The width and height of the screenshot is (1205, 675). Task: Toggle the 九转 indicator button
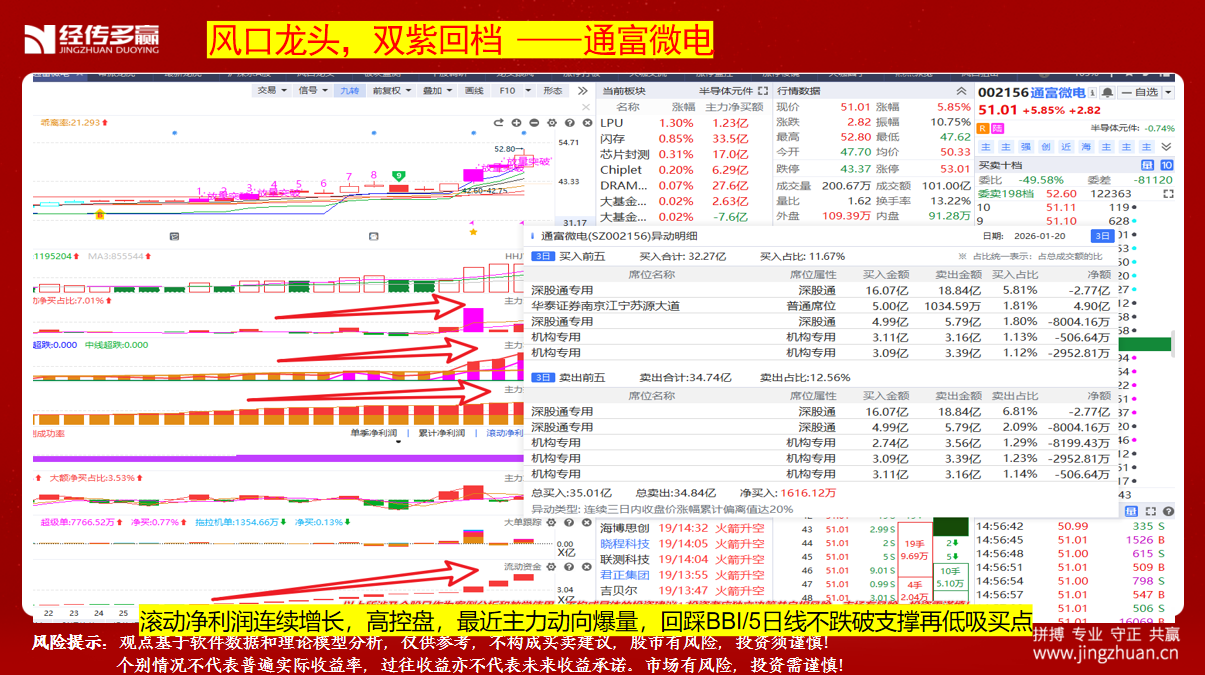[x=349, y=90]
